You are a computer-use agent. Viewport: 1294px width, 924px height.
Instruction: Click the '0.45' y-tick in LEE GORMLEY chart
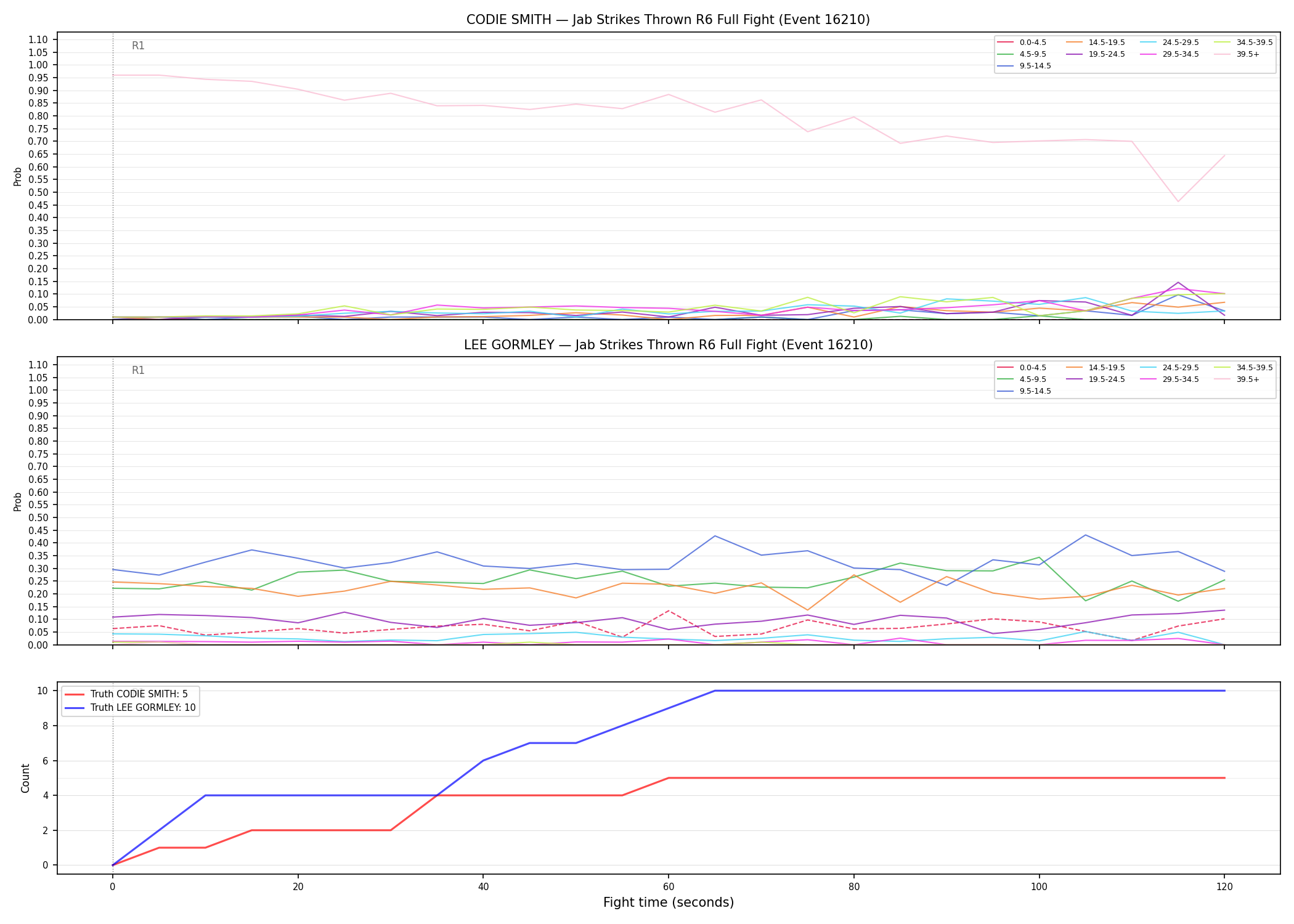38,530
